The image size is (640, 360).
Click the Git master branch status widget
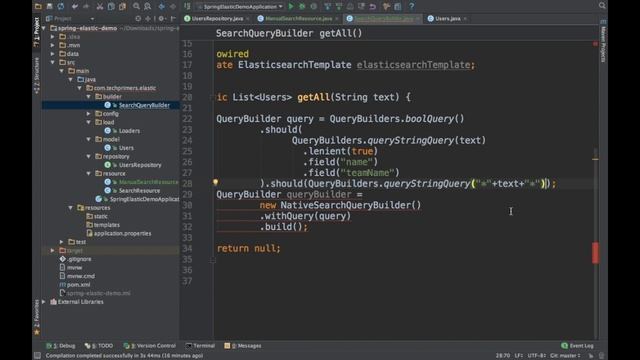click(x=565, y=356)
